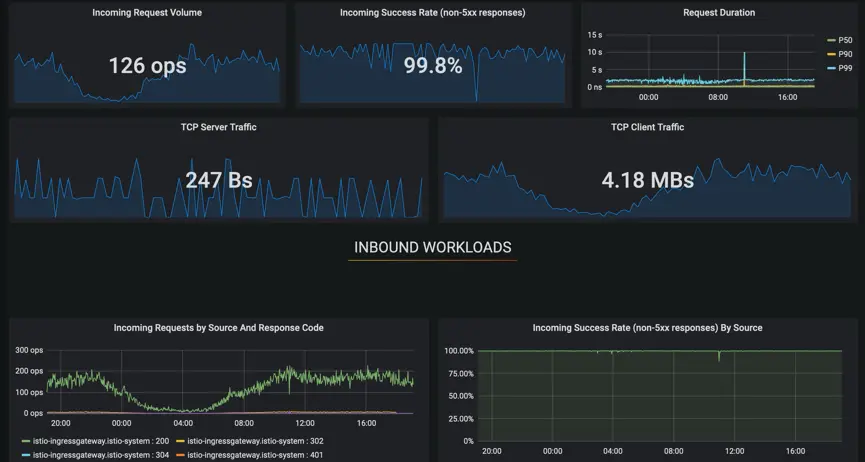Click the deep dip in the Incoming Success Rate sparkline

(477, 77)
